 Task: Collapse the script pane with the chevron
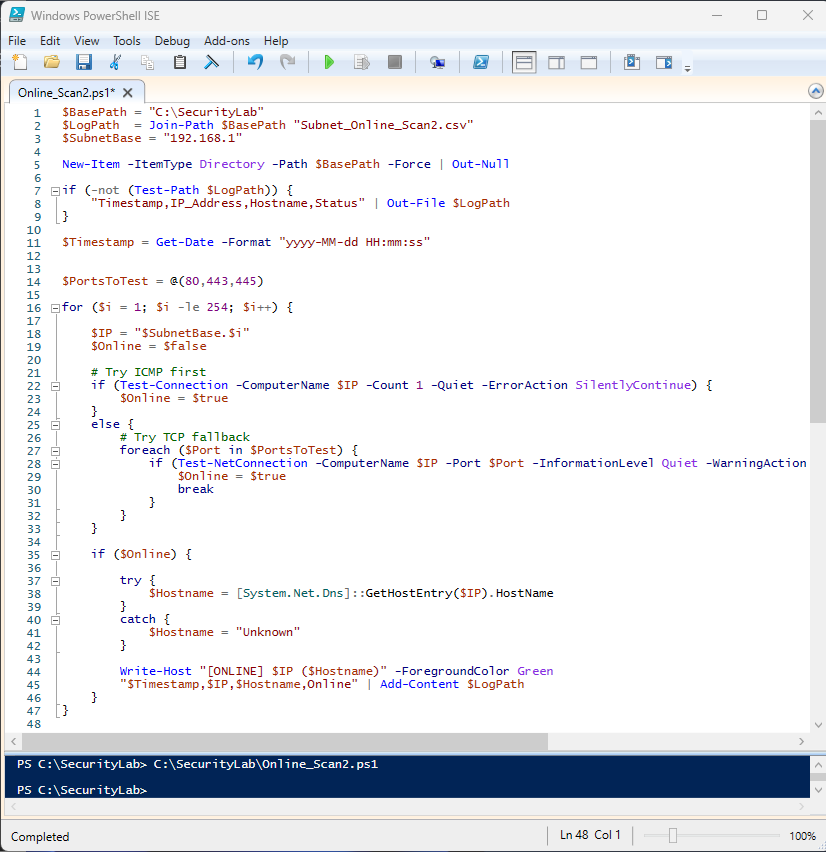click(815, 91)
